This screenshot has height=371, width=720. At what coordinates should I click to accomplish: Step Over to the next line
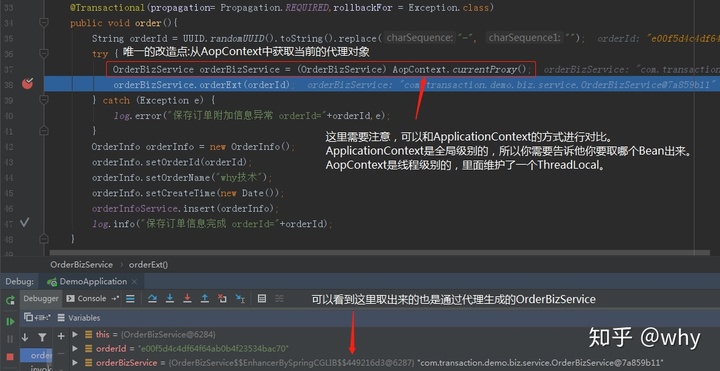point(152,299)
